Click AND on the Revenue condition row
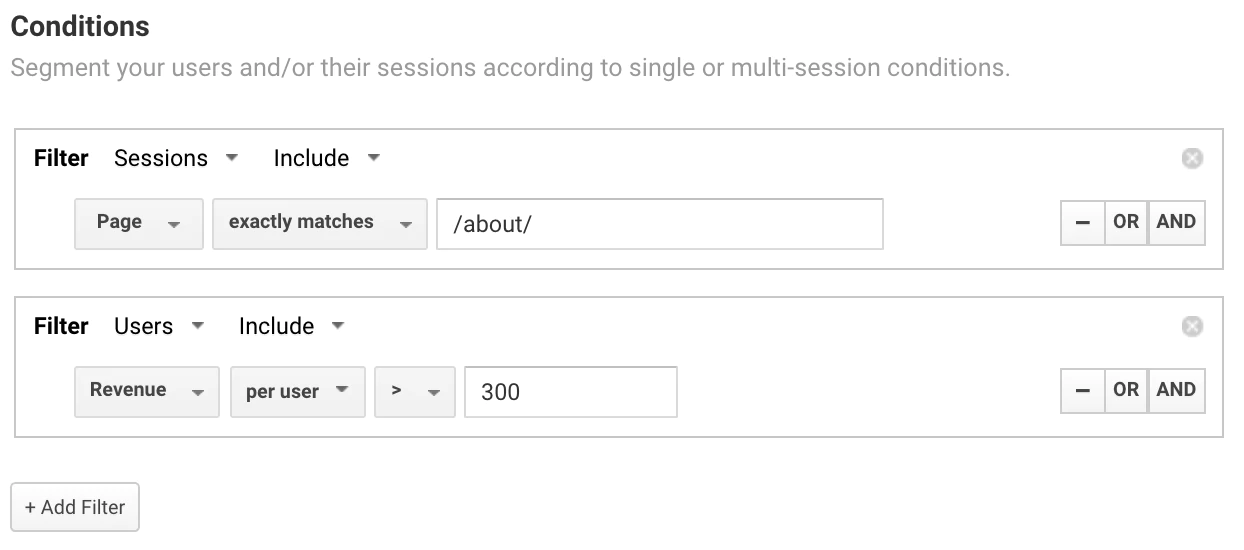 [x=1176, y=390]
